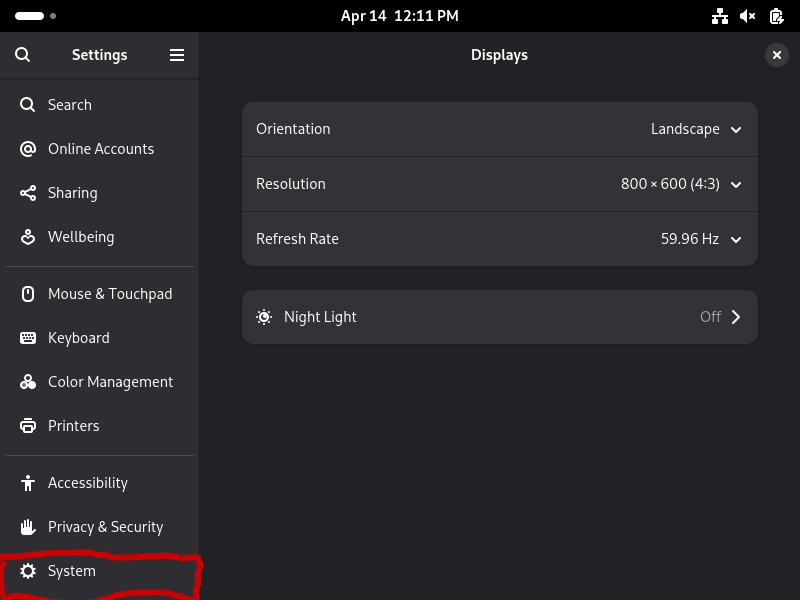Viewport: 800px width, 600px height.
Task: Click the Online Accounts @ icon
Action: 28,149
